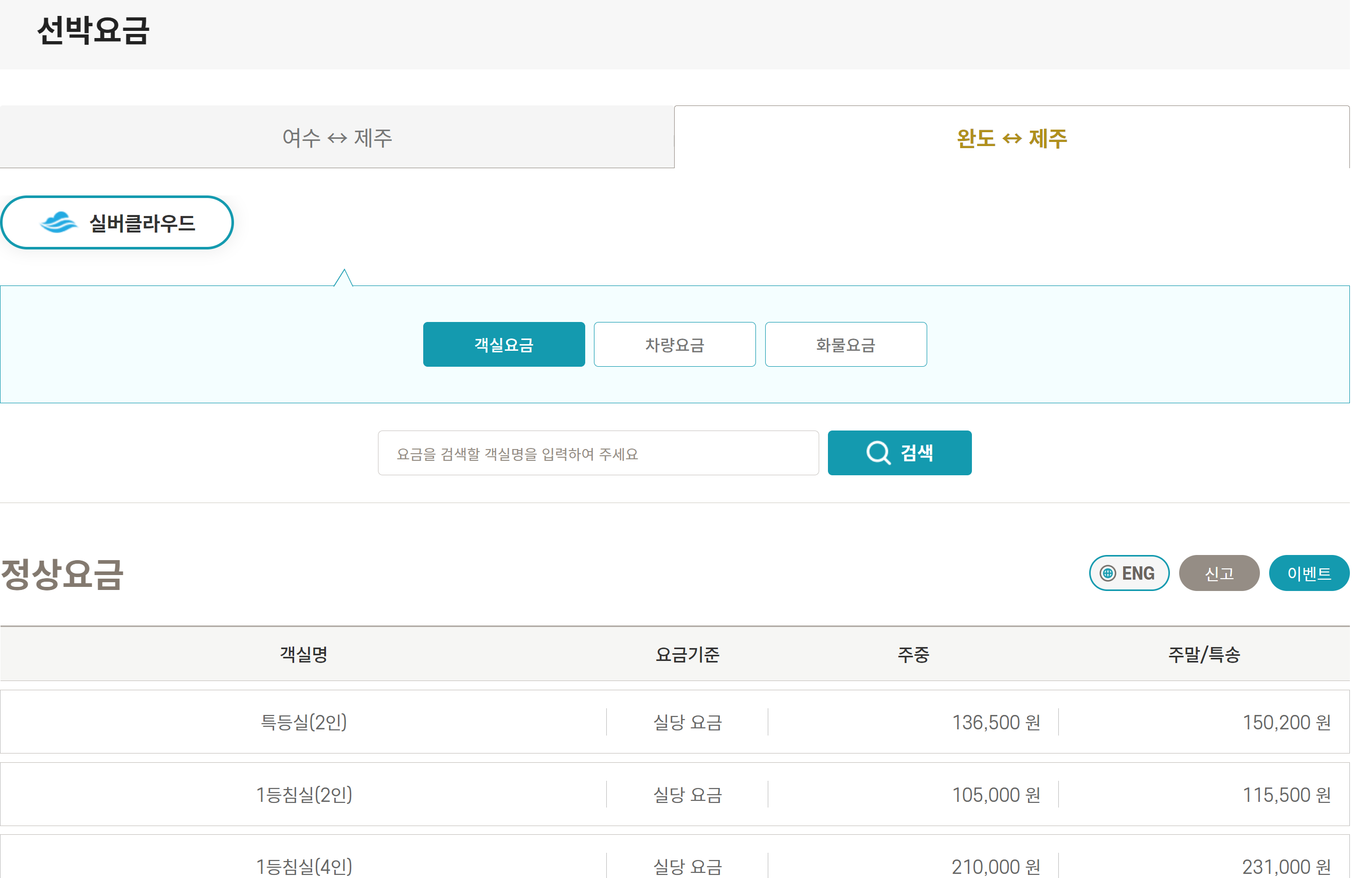Click the 115,500 원 weekend fare
Image resolution: width=1372 pixels, height=878 pixels.
1287,794
